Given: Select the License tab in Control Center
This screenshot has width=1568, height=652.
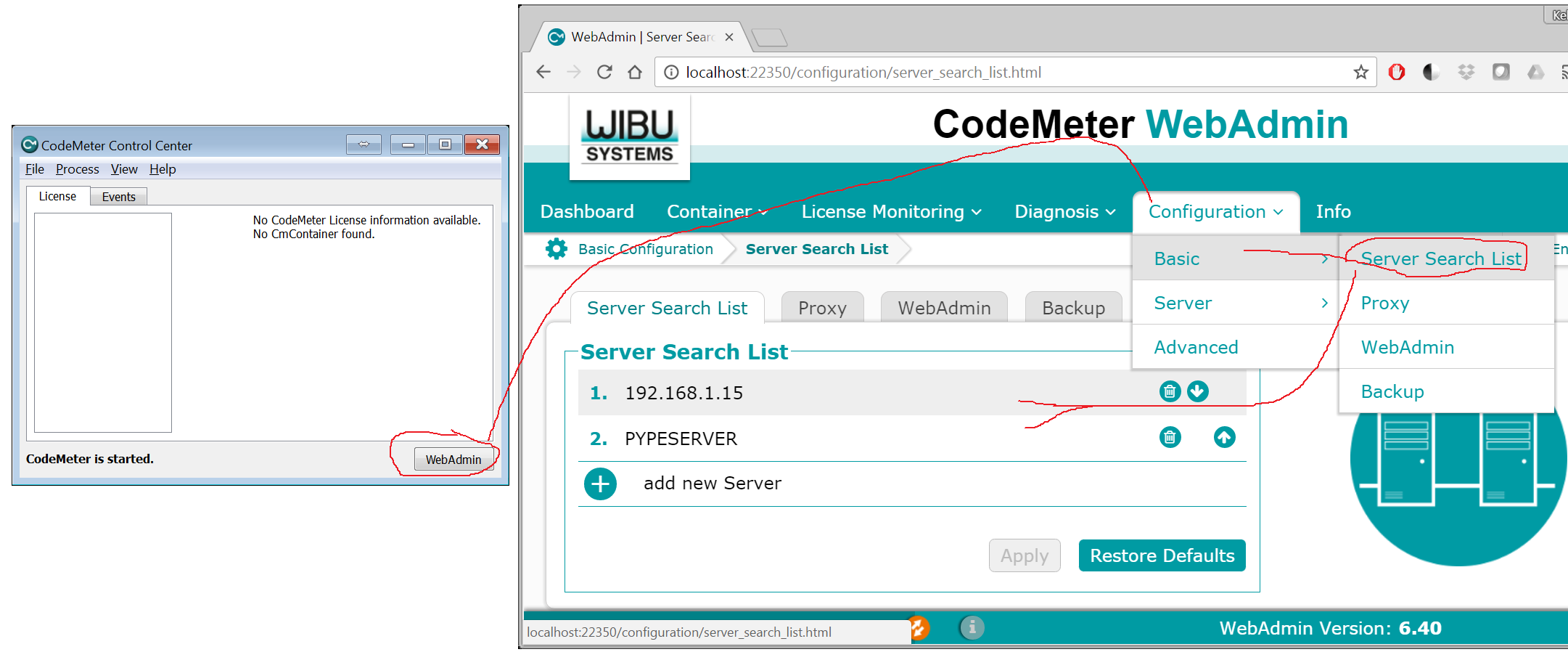Looking at the screenshot, I should click(x=57, y=196).
